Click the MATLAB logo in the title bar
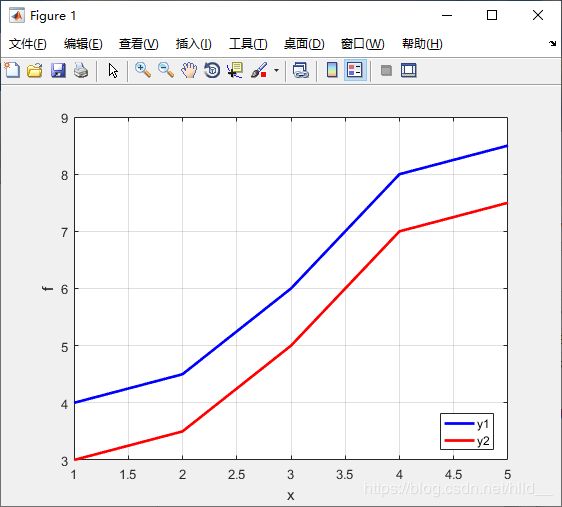 [17, 15]
